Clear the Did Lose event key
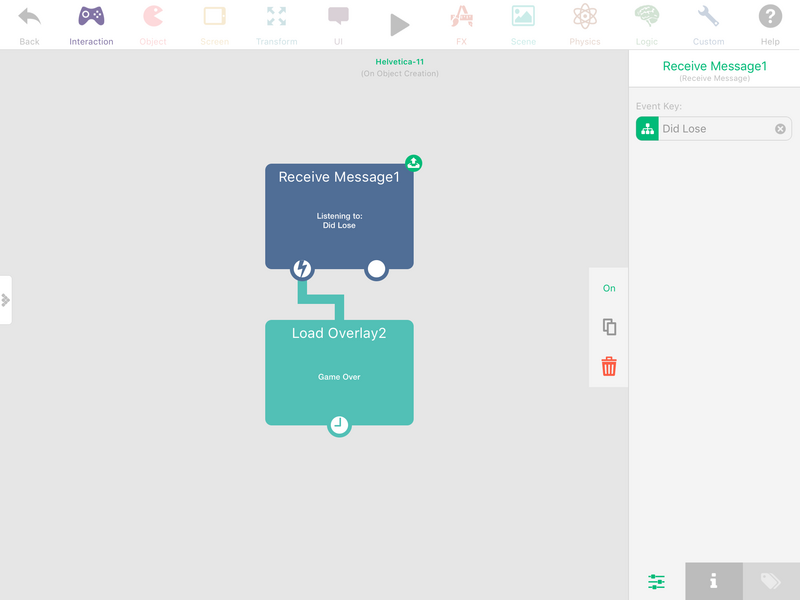The width and height of the screenshot is (800, 600). click(x=780, y=129)
